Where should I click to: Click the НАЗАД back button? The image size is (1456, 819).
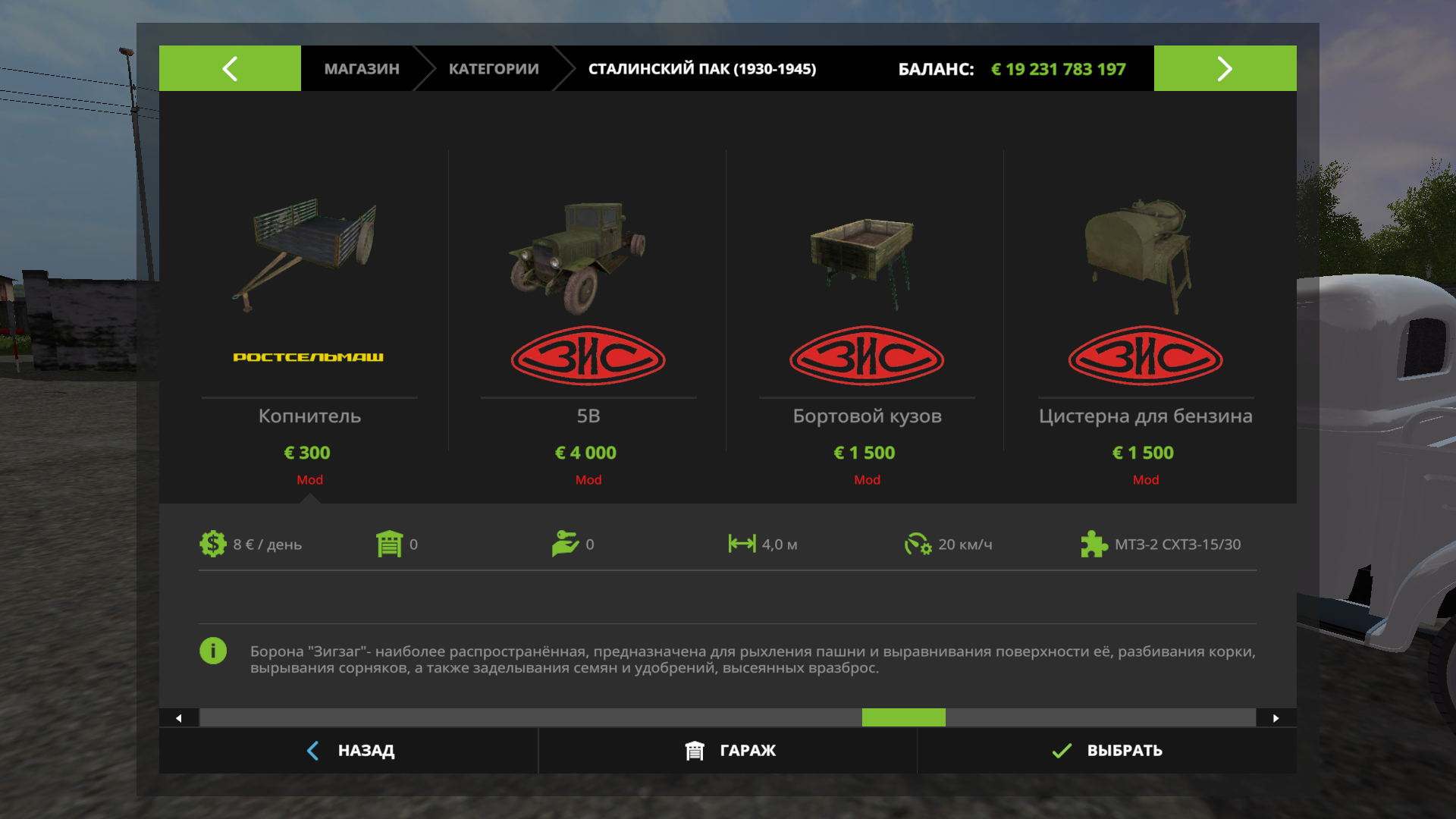[x=349, y=750]
